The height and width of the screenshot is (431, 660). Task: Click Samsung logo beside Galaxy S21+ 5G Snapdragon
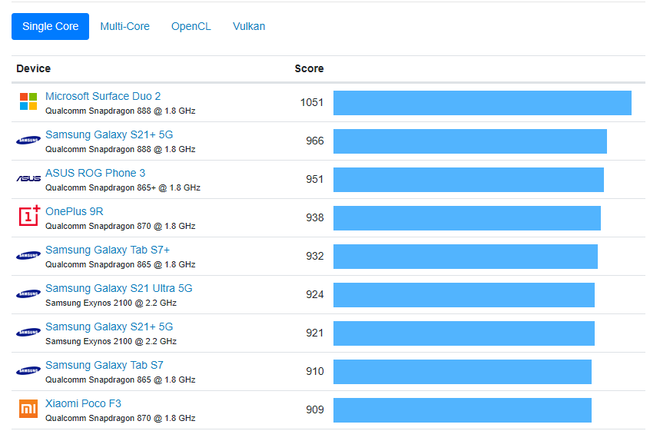coord(28,141)
